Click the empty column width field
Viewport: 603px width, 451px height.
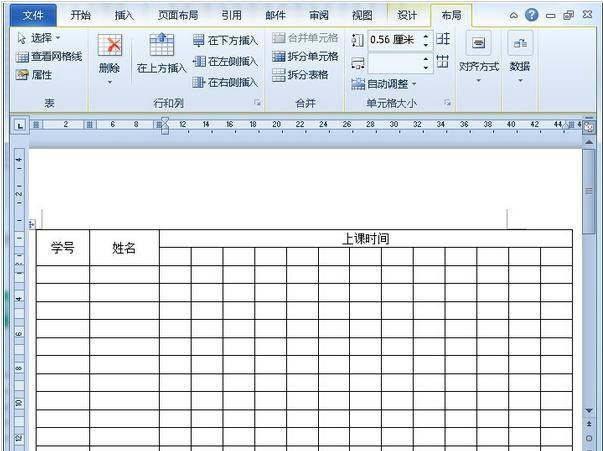click(394, 63)
